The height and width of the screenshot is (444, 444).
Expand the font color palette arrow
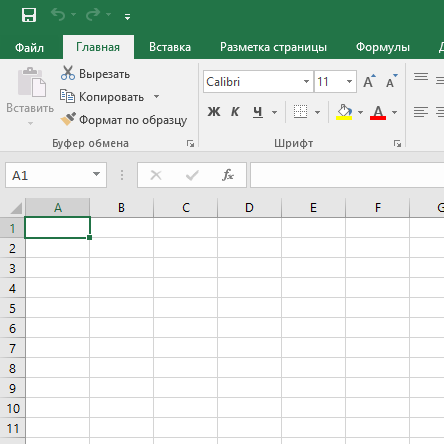394,112
